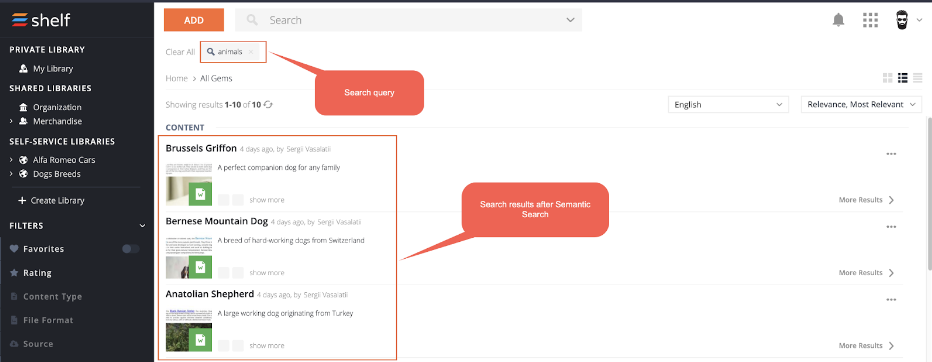This screenshot has height=362, width=932.
Task: Open the Anatolian Shepherd title
Action: coord(210,294)
